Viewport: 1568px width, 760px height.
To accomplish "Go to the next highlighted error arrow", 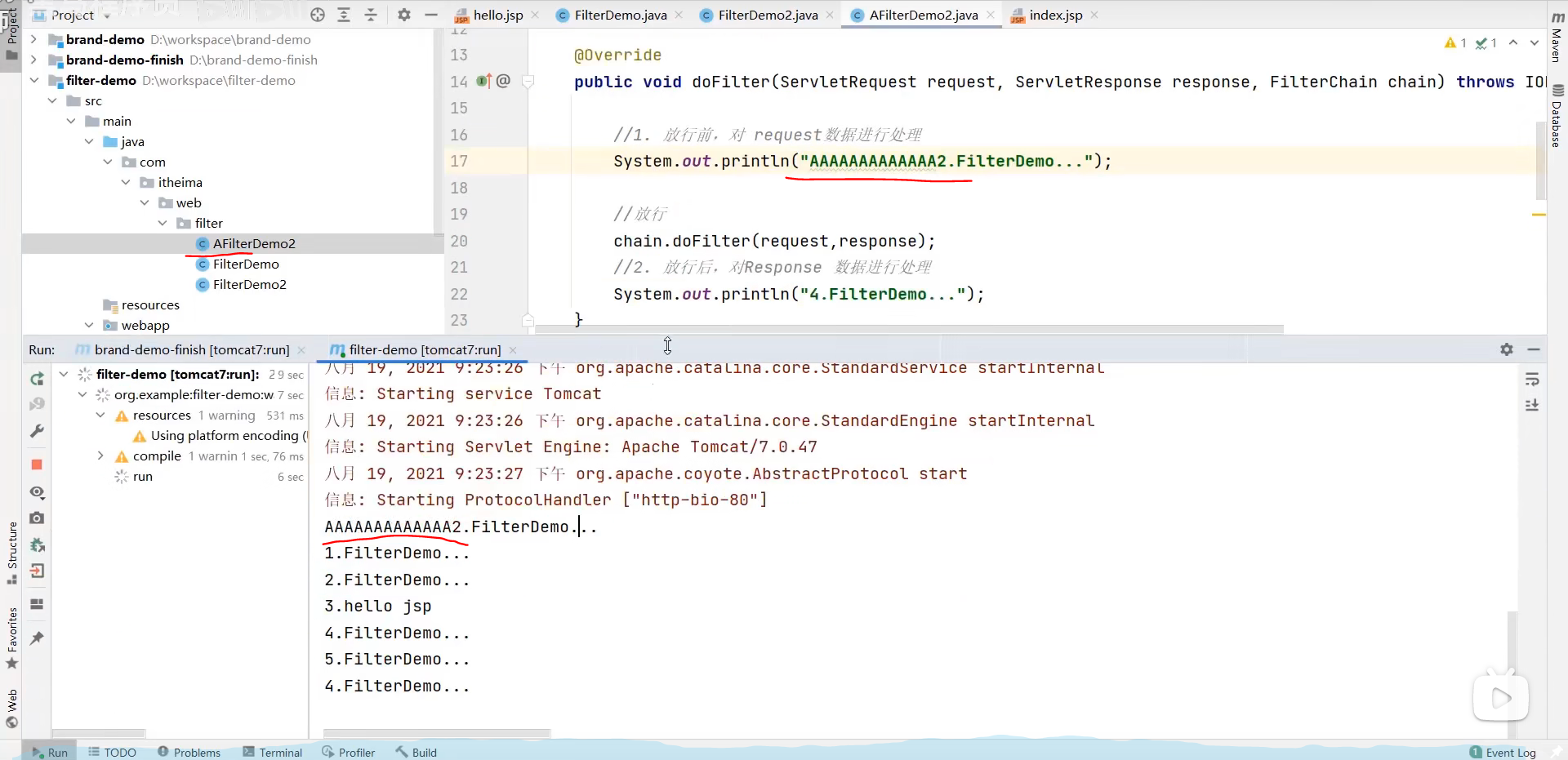I will (1535, 42).
